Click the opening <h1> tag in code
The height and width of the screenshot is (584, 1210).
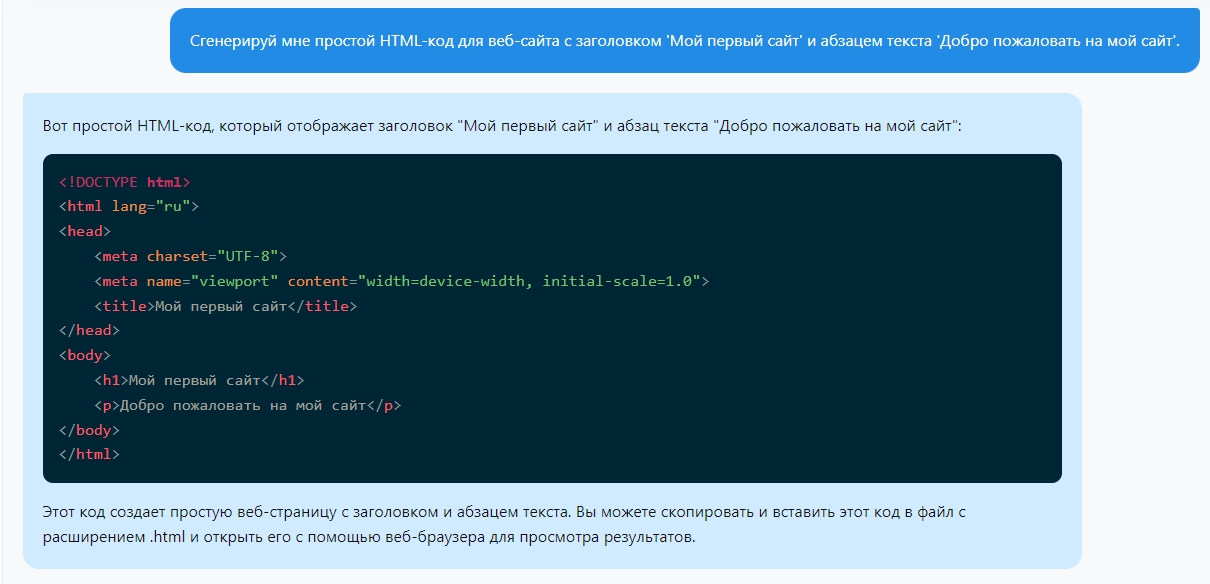(x=112, y=380)
